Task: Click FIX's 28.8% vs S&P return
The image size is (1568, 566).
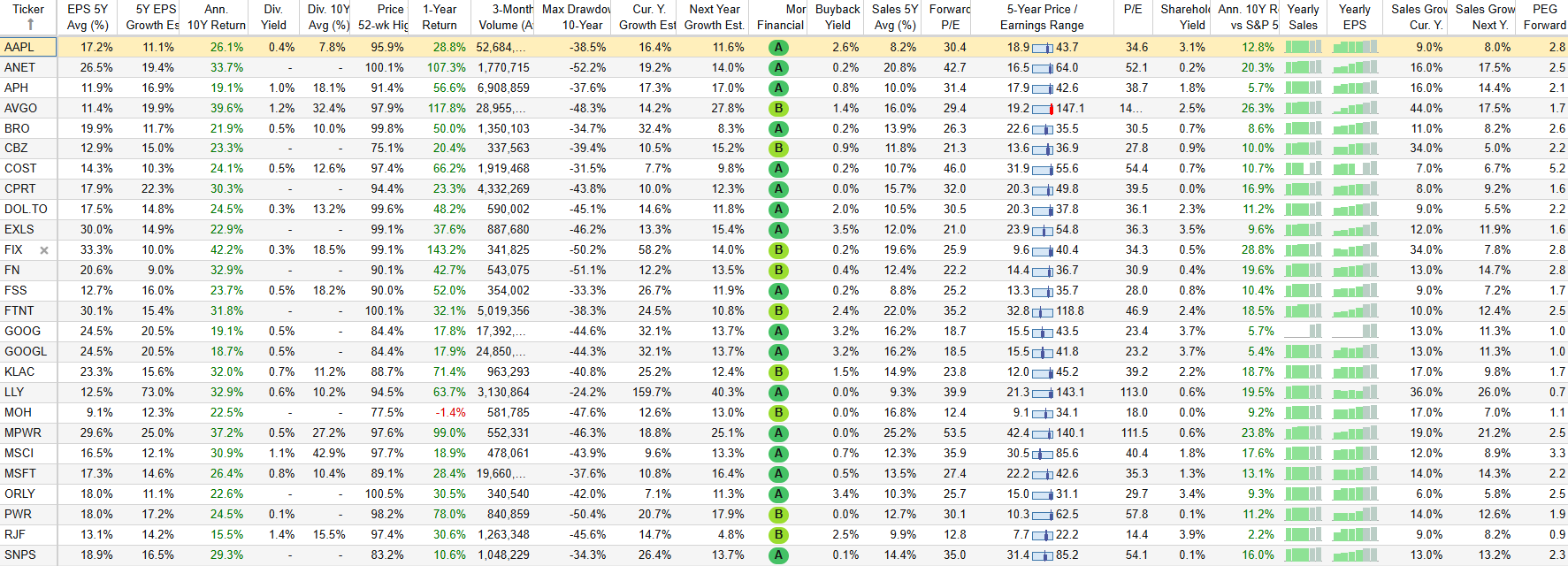Action: (1258, 250)
